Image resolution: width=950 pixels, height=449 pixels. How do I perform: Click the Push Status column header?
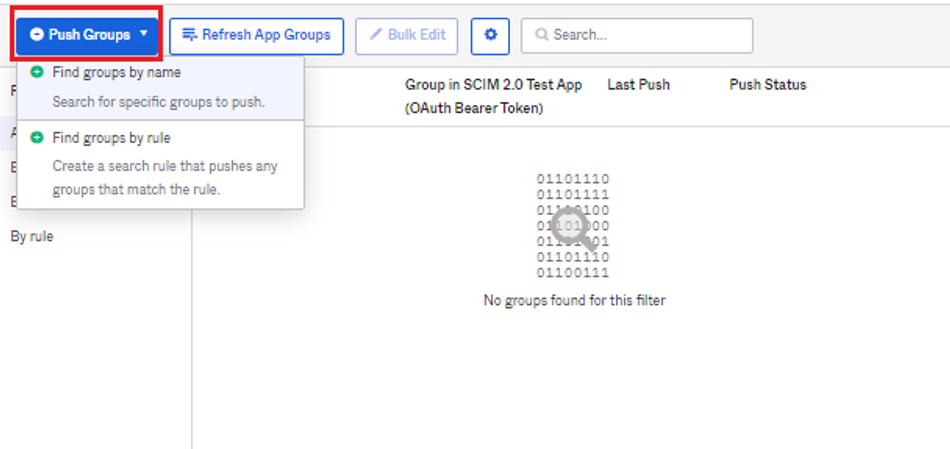(x=768, y=85)
